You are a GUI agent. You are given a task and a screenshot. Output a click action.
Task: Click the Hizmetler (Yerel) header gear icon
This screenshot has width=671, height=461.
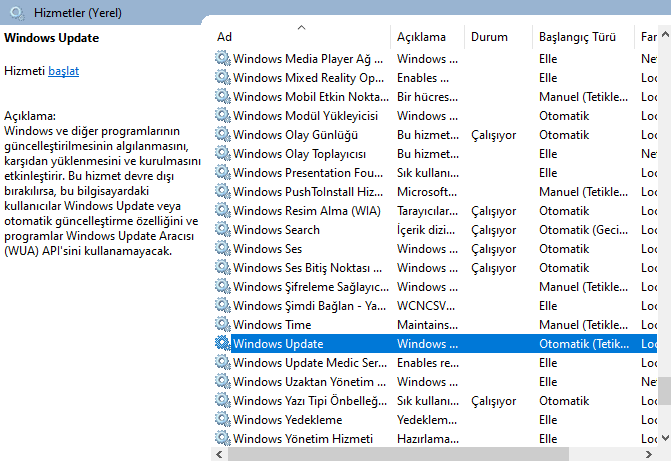click(17, 13)
